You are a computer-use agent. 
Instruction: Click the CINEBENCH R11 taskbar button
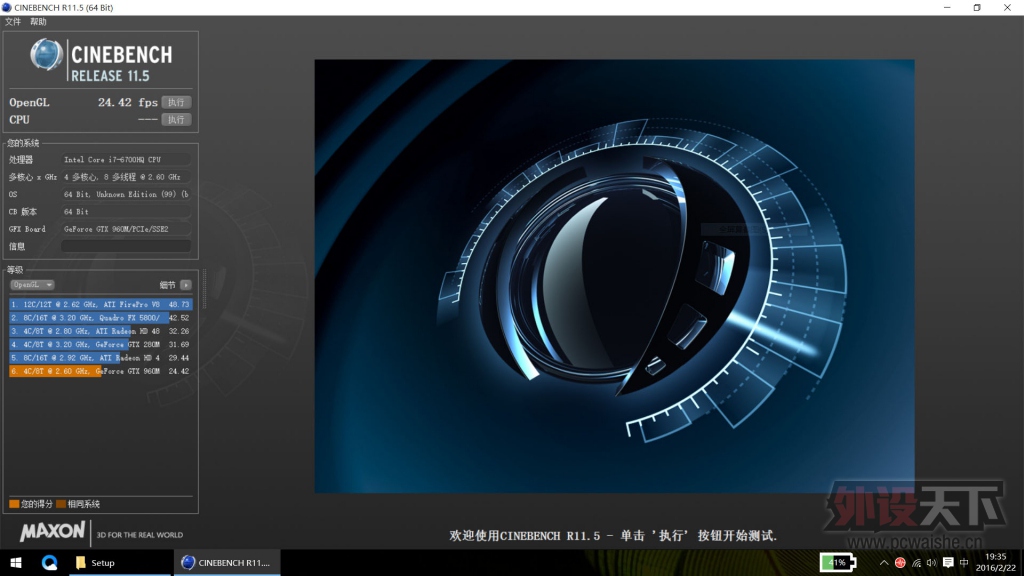coord(227,562)
